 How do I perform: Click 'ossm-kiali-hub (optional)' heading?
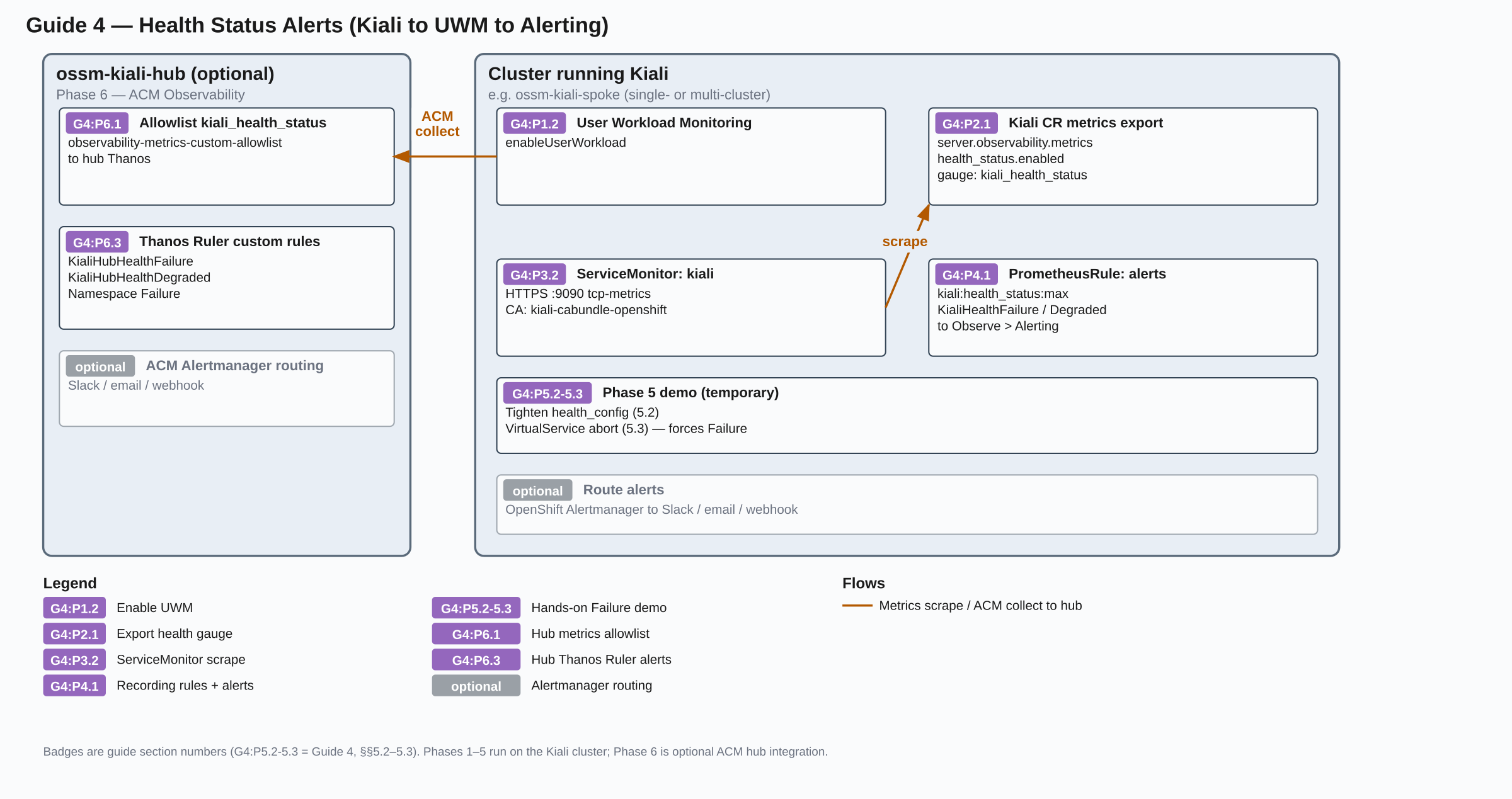pyautogui.click(x=165, y=74)
